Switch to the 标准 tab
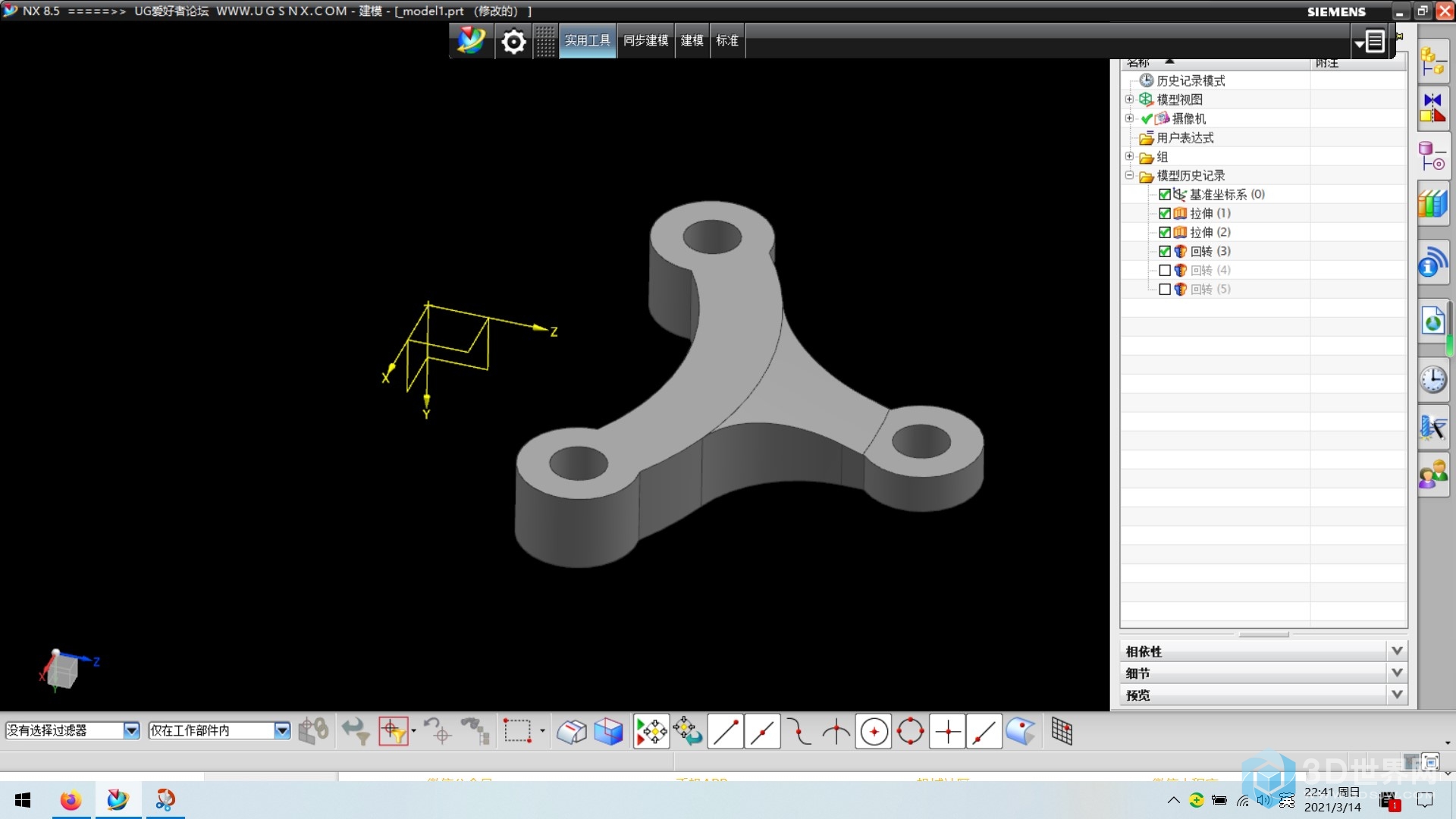1456x819 pixels. 727,40
